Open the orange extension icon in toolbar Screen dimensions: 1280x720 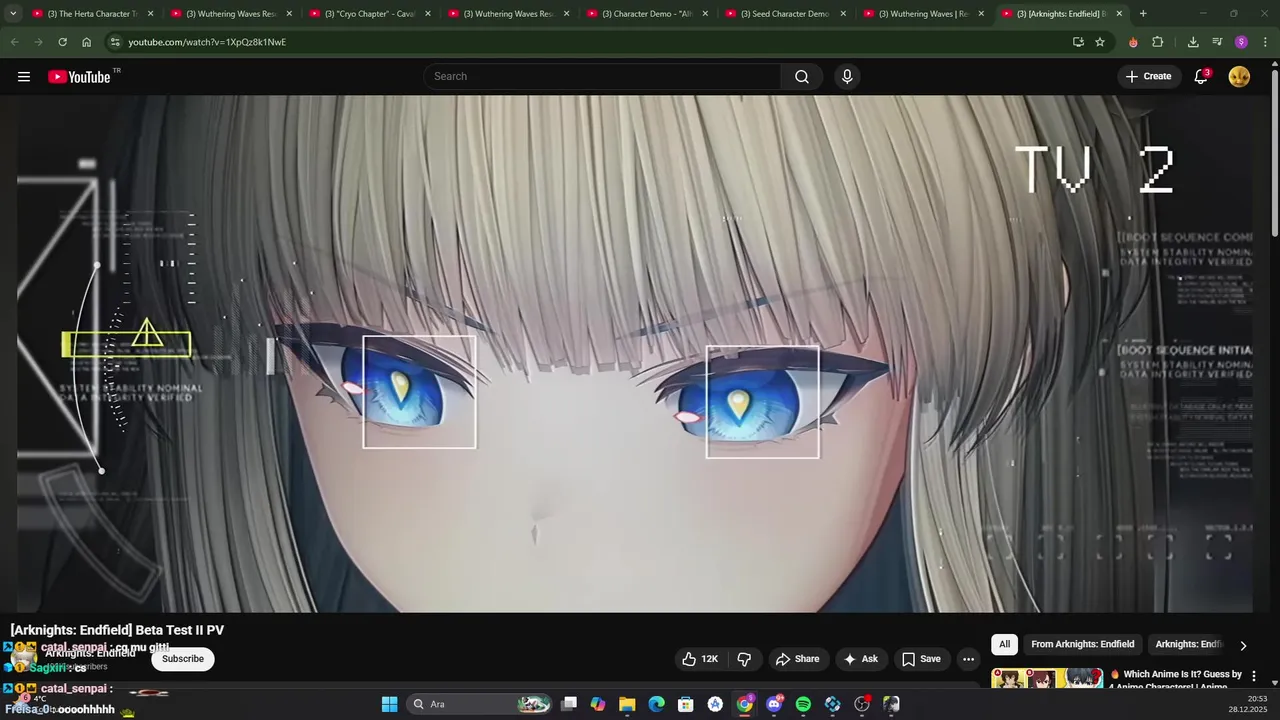(x=1133, y=42)
